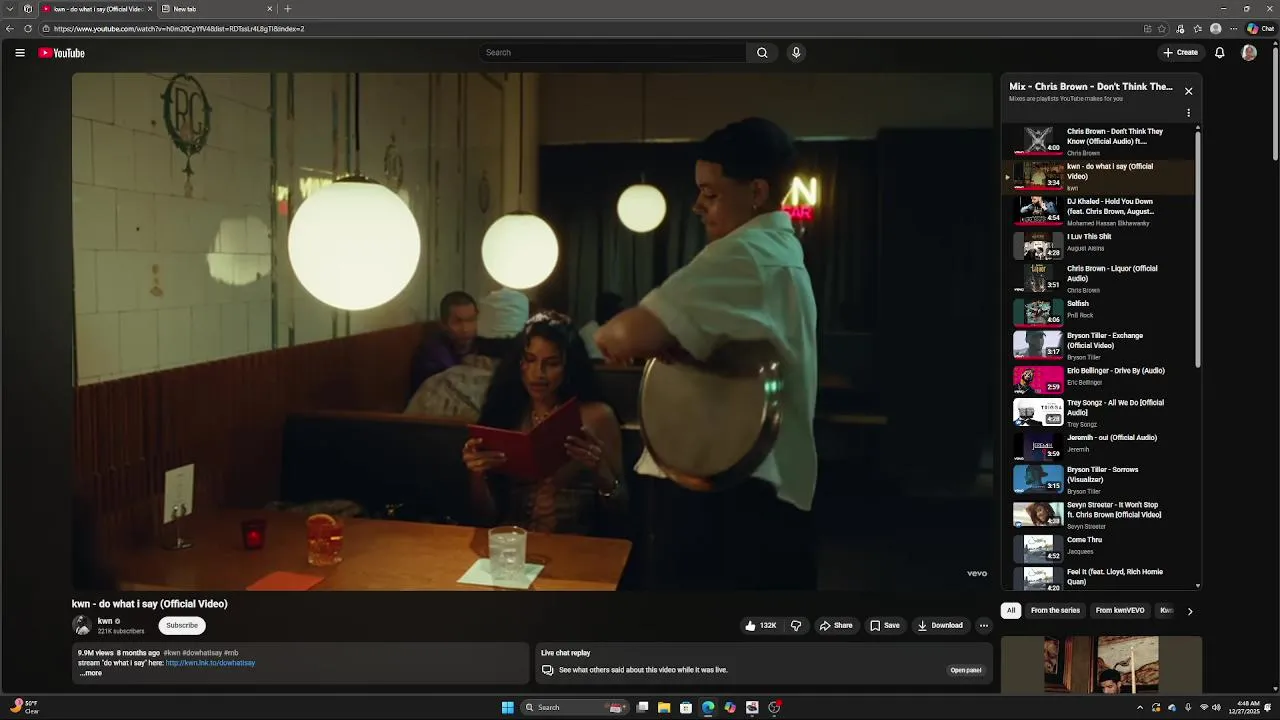
Task: Show hidden system tray icons
Action: [1140, 708]
